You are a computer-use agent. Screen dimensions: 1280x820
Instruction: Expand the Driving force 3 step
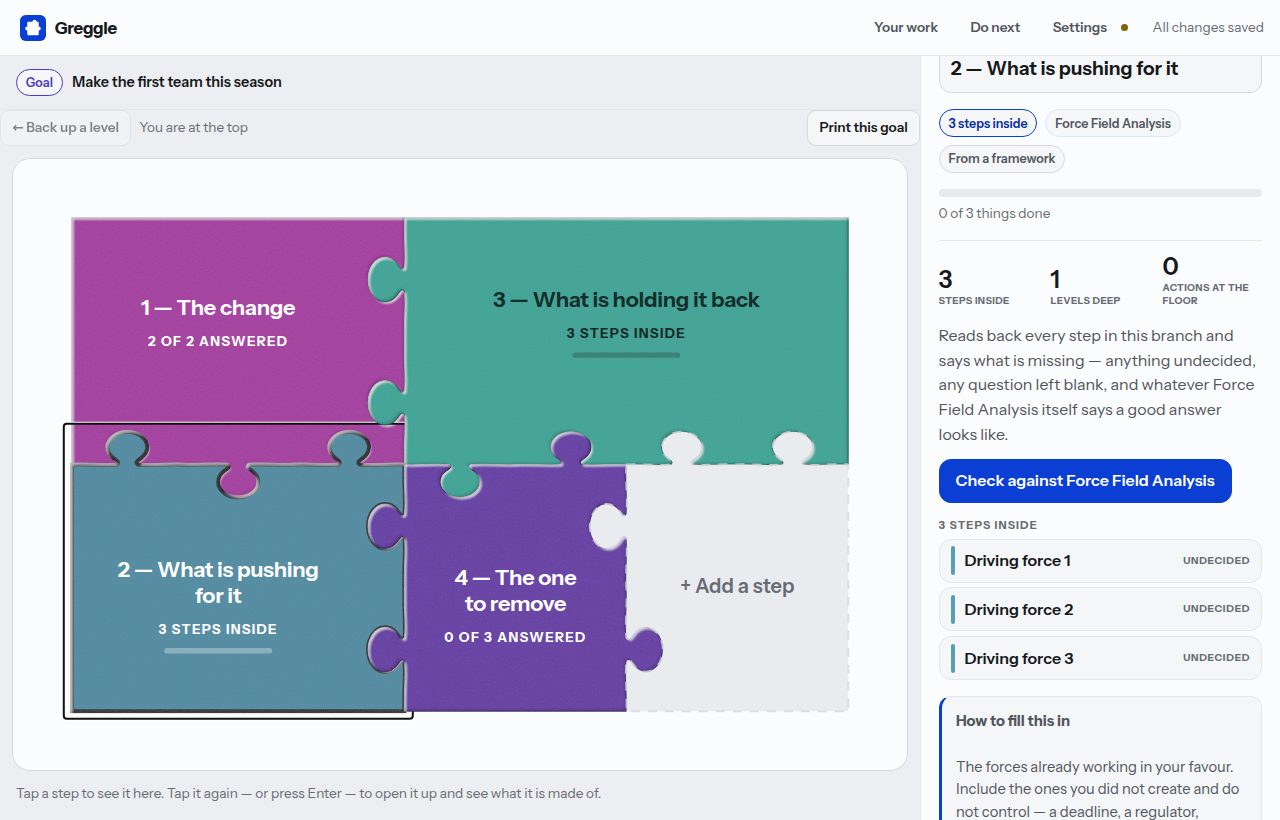click(1100, 658)
